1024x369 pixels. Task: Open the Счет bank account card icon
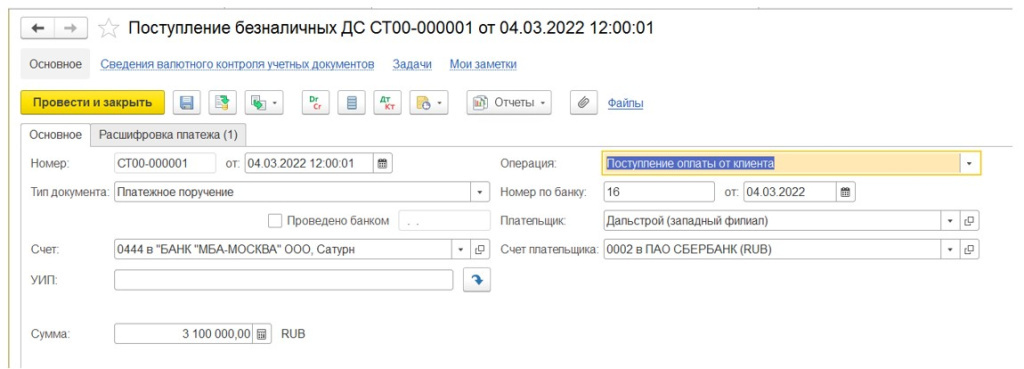coord(480,249)
